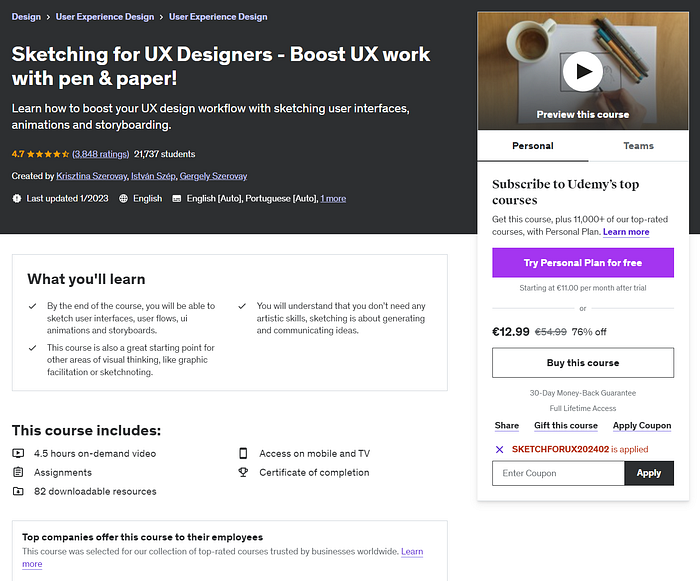Click the course preview thumbnail image
This screenshot has width=700, height=581.
(583, 71)
